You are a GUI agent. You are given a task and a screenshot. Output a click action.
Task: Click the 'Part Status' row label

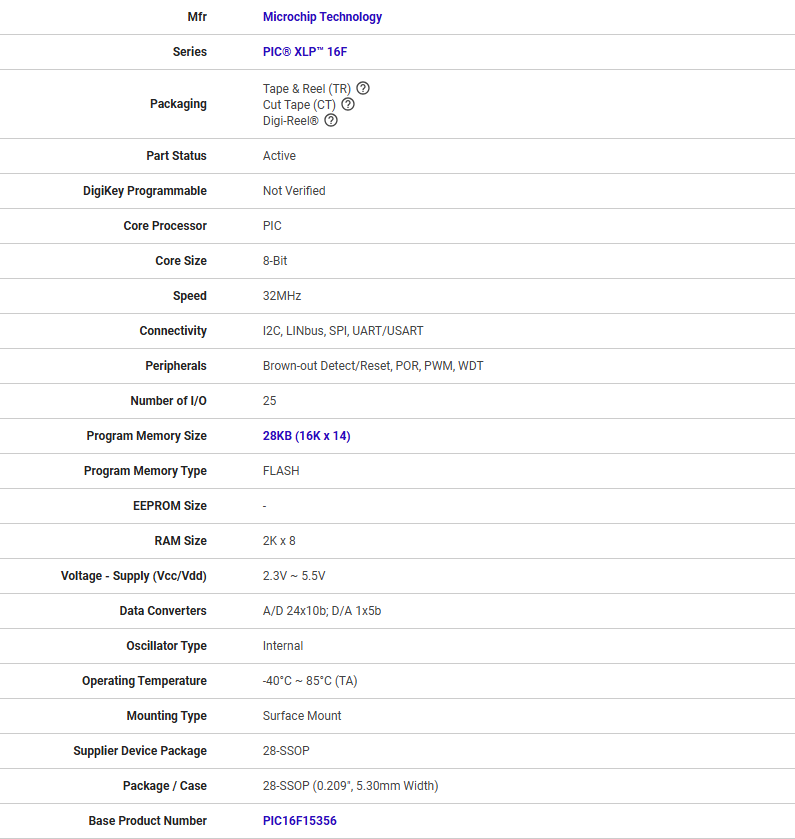[x=176, y=156]
